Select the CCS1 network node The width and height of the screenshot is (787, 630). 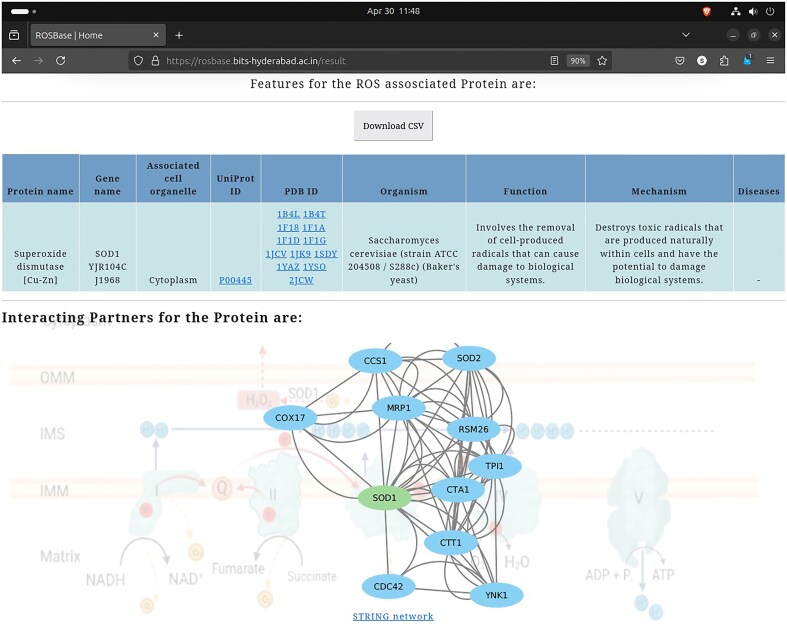pyautogui.click(x=375, y=361)
